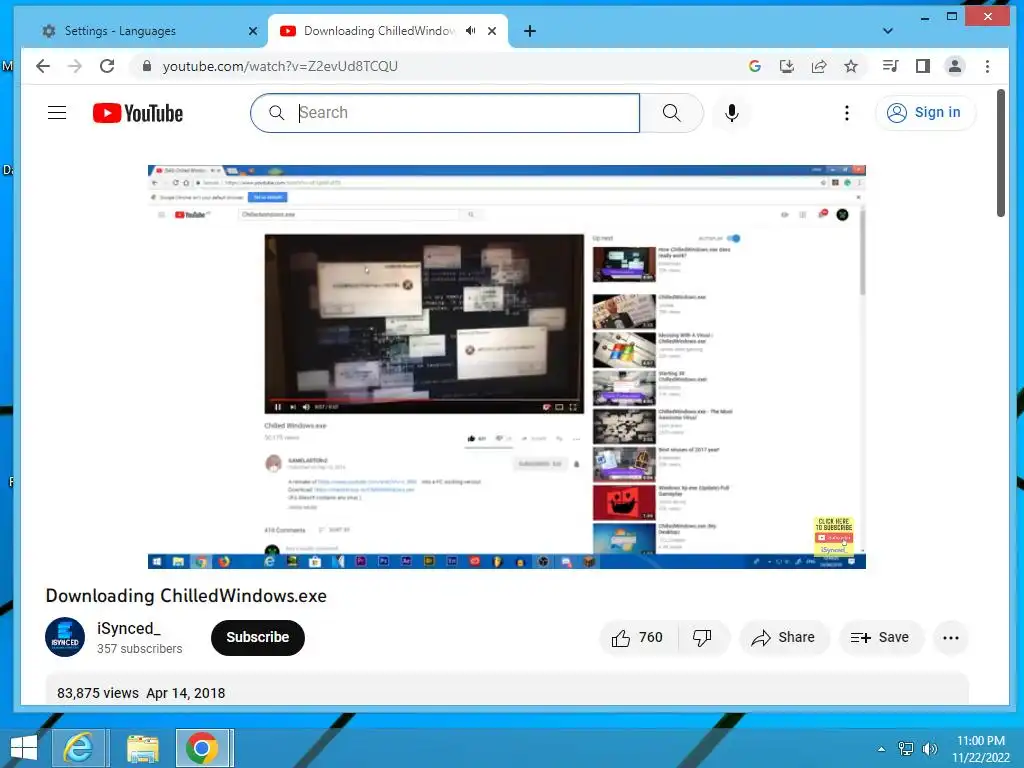Image resolution: width=1024 pixels, height=768 pixels.
Task: Open the Windows Start menu
Action: [x=24, y=748]
